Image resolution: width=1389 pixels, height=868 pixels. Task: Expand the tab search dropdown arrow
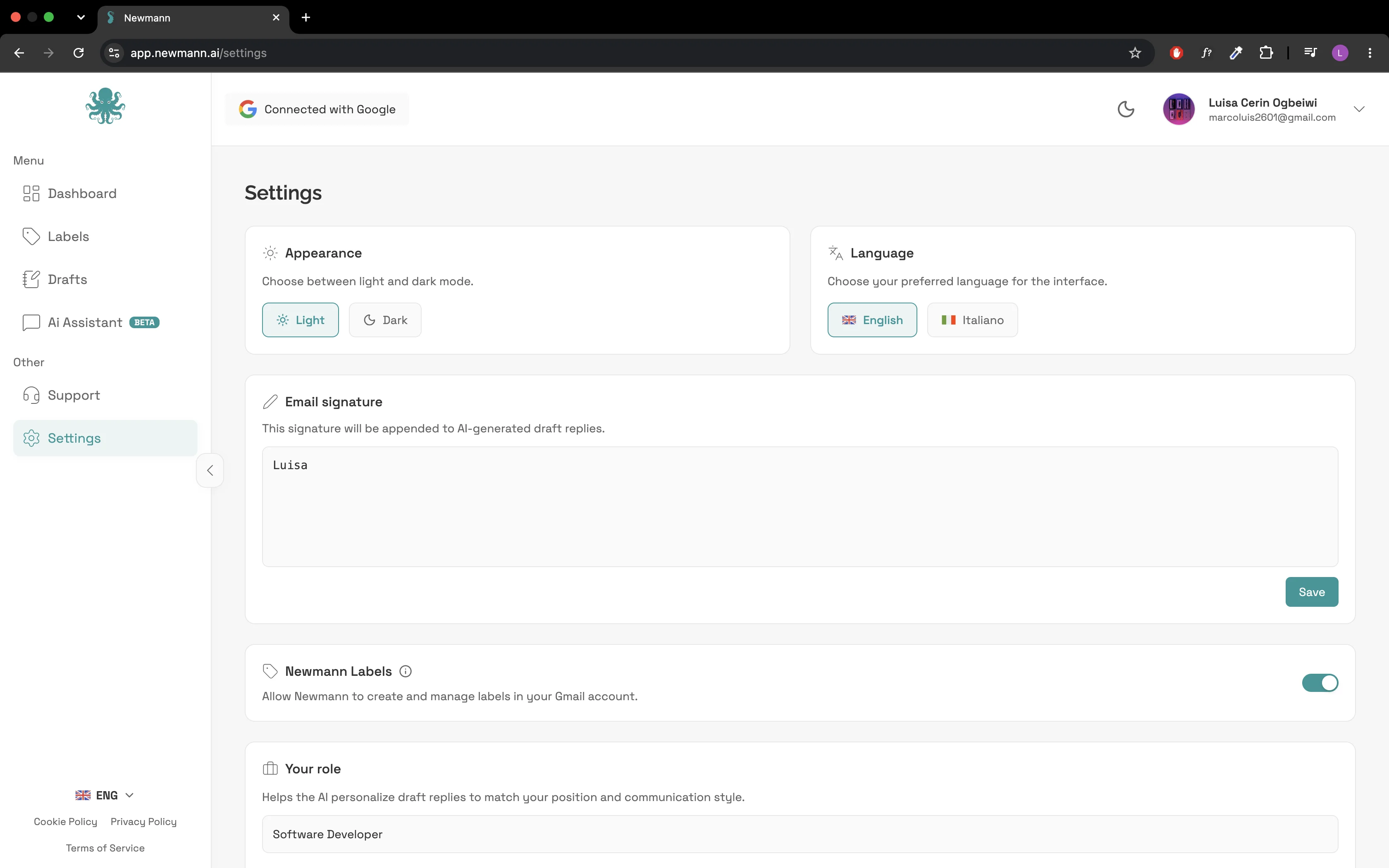tap(81, 17)
